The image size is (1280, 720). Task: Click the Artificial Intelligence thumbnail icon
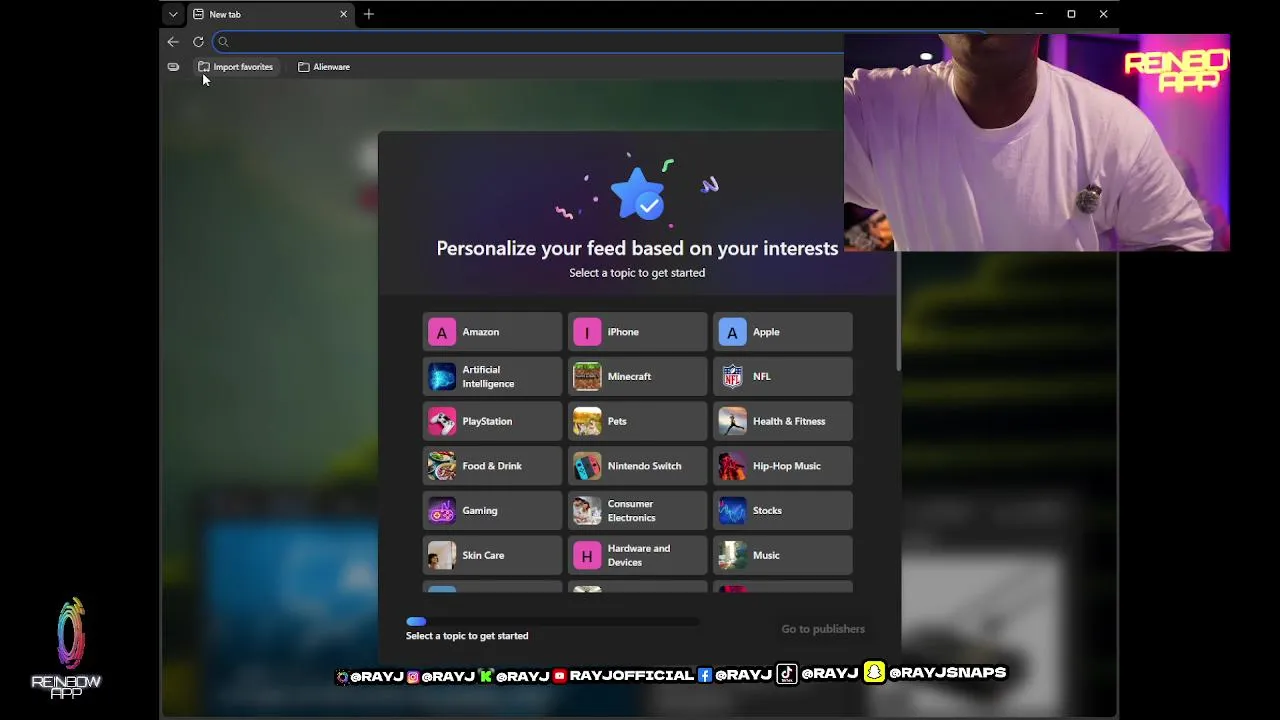pyautogui.click(x=442, y=377)
